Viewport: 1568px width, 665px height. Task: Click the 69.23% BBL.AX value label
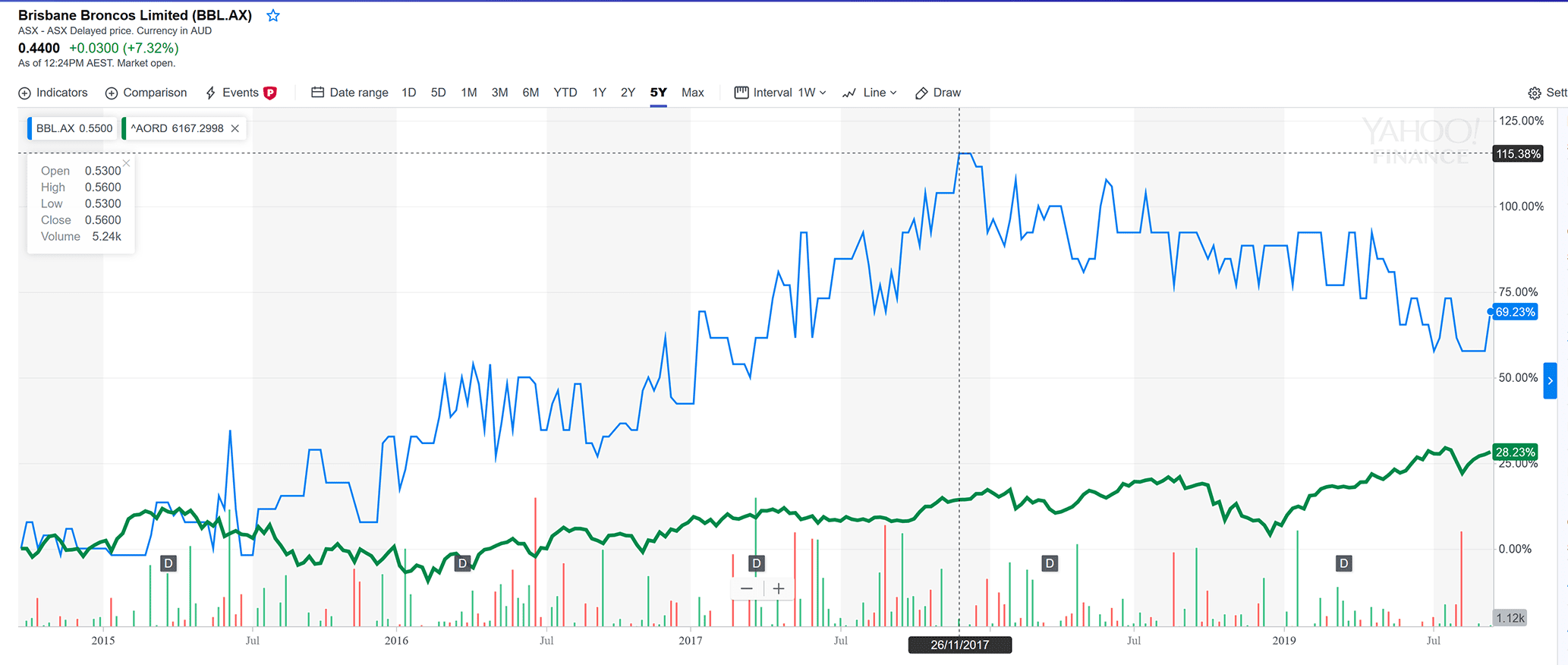(1515, 312)
